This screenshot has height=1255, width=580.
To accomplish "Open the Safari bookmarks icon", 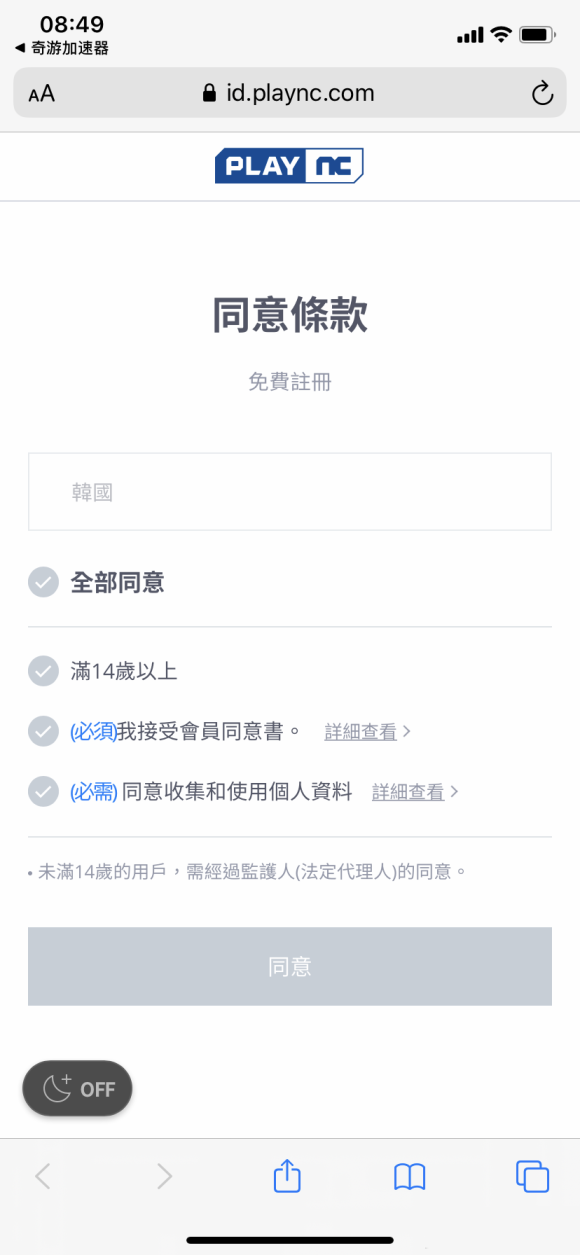I will click(410, 1176).
